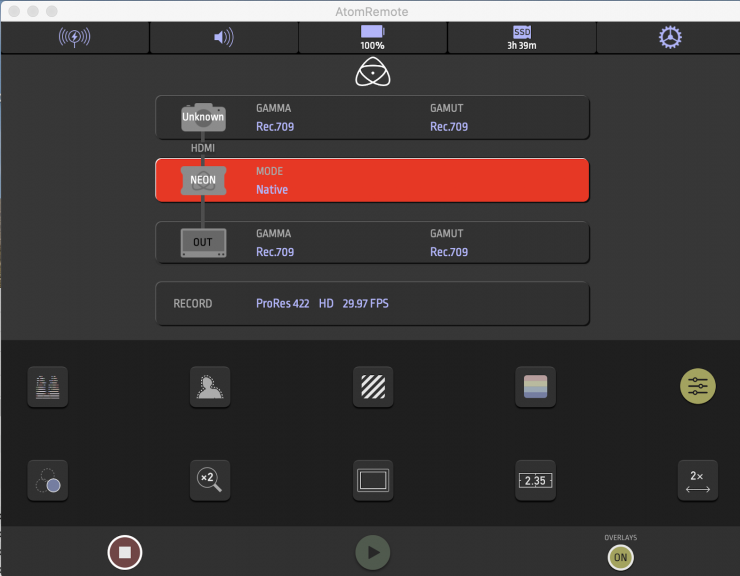Viewport: 740px width, 576px height.
Task: Turn off the Overlays ON toggle
Action: [620, 556]
